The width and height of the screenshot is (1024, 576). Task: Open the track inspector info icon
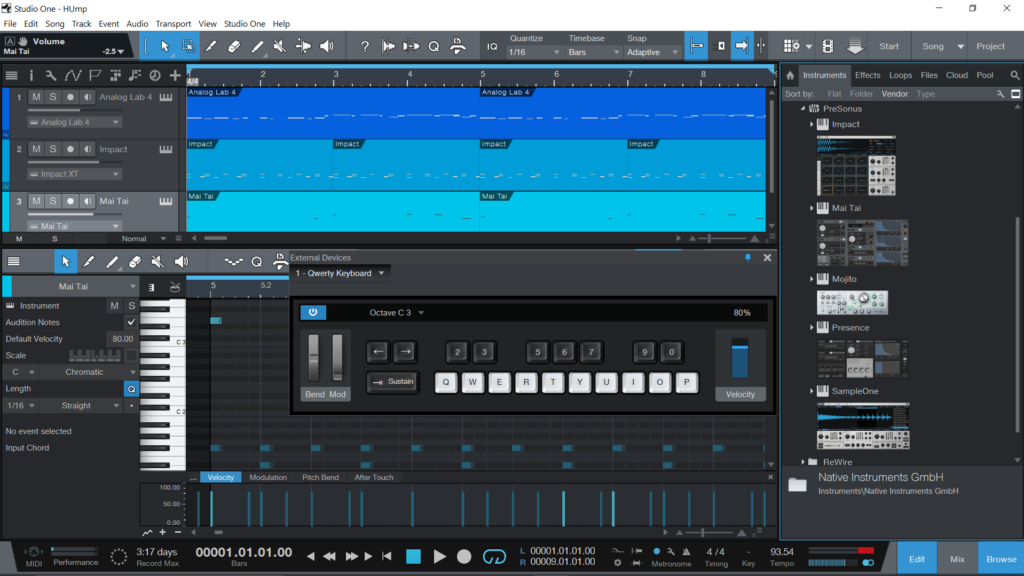tap(31, 76)
